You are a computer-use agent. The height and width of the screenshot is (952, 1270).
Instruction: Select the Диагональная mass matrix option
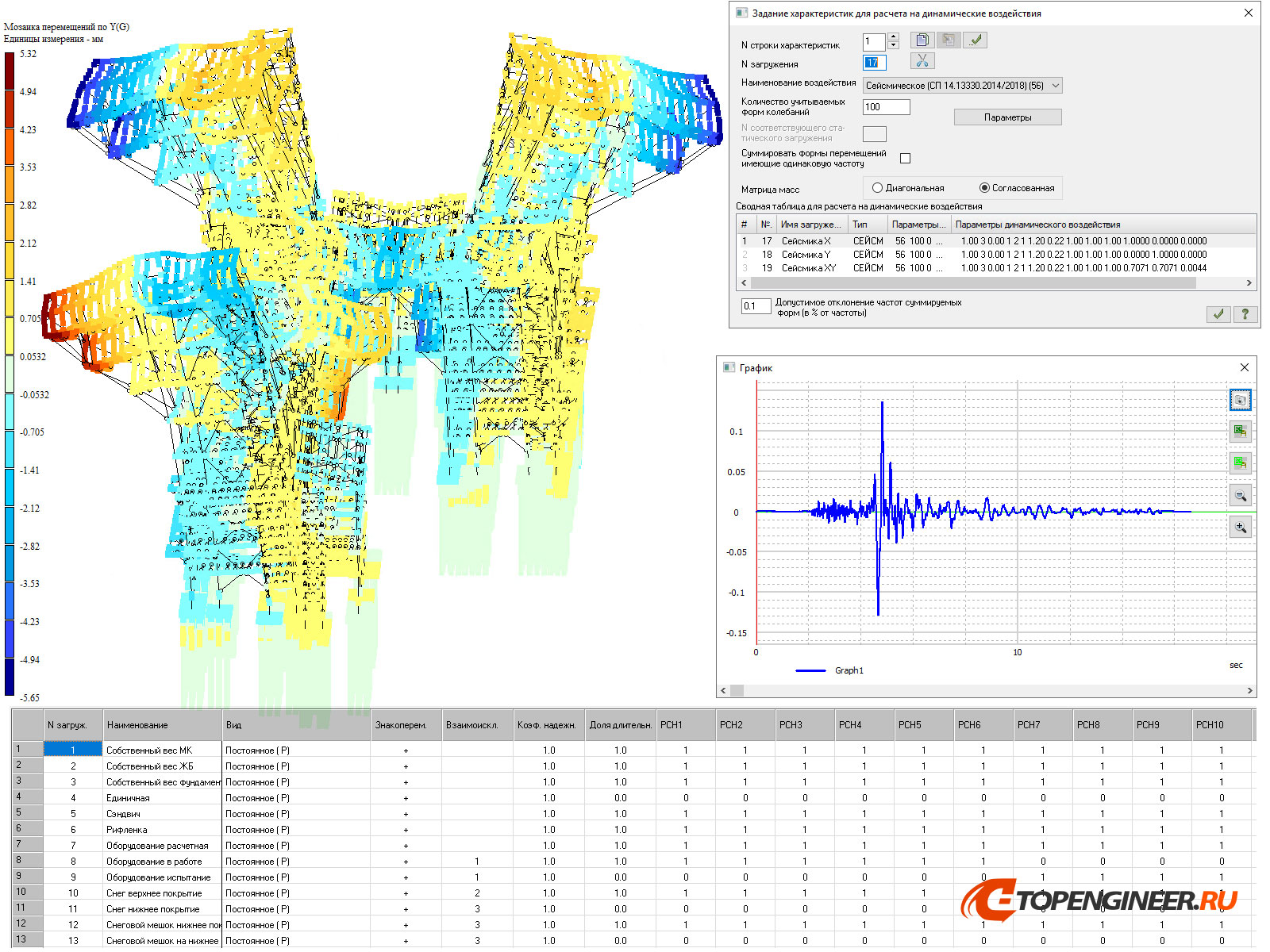(877, 188)
